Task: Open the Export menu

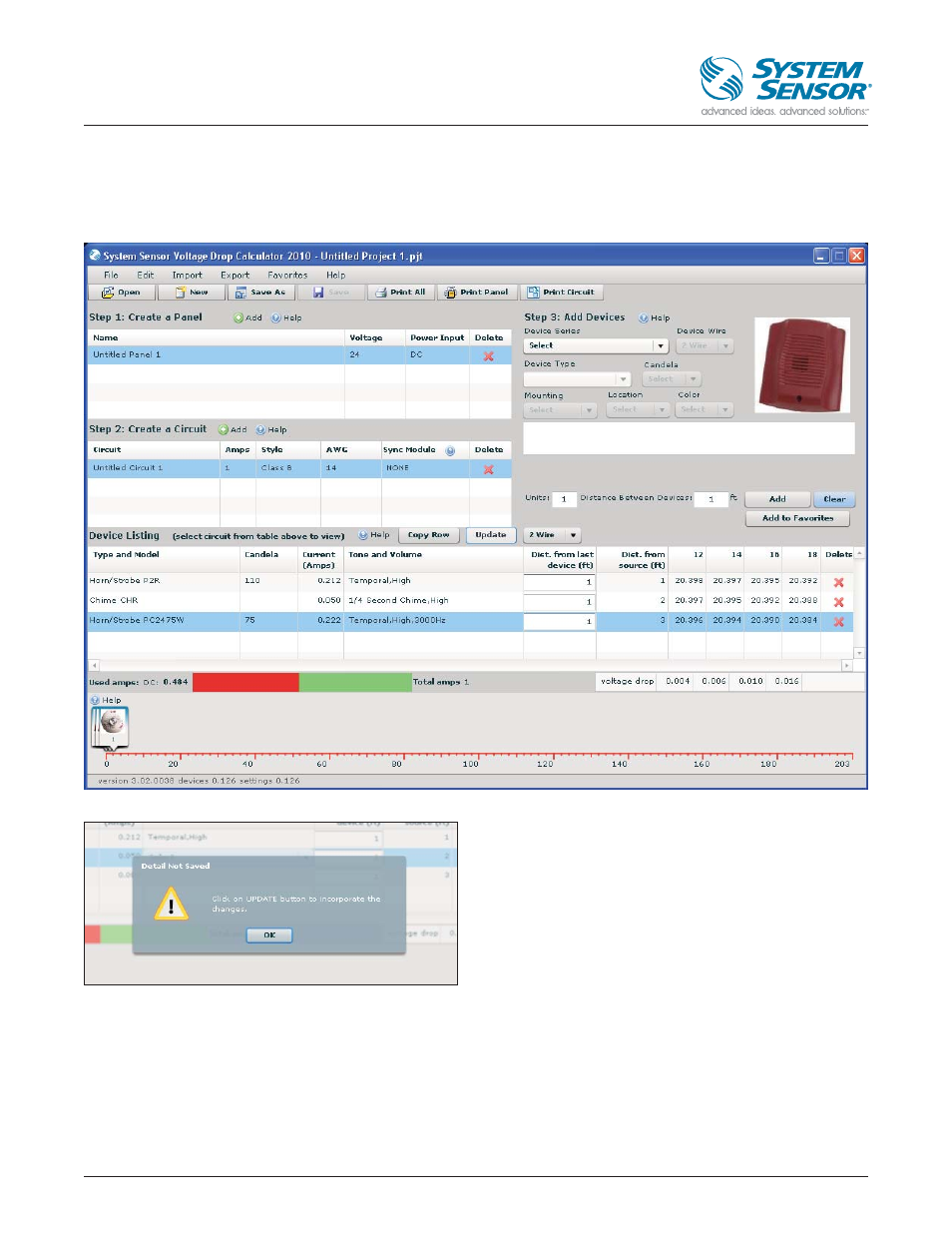Action: 236,276
